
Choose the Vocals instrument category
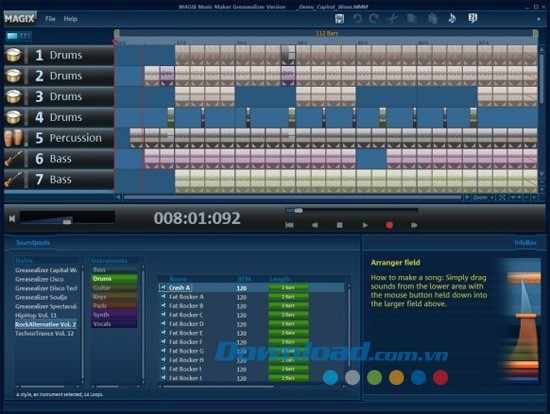point(114,324)
